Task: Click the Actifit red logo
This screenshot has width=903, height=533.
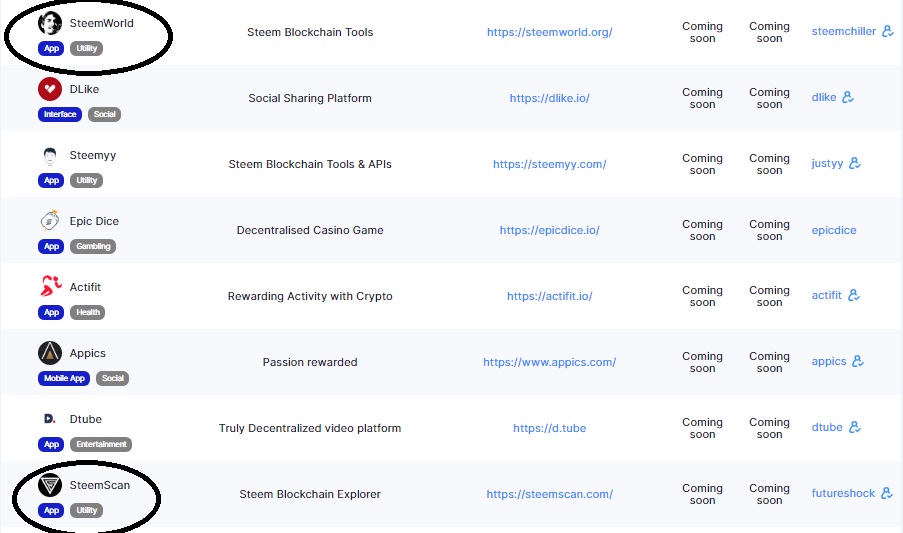Action: point(49,287)
